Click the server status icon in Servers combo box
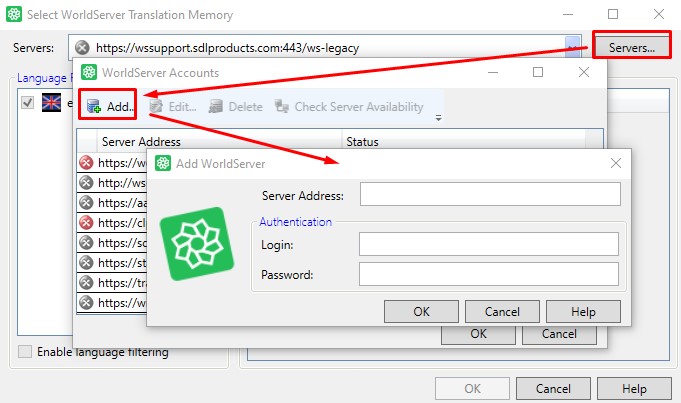This screenshot has width=681, height=403. click(x=83, y=47)
